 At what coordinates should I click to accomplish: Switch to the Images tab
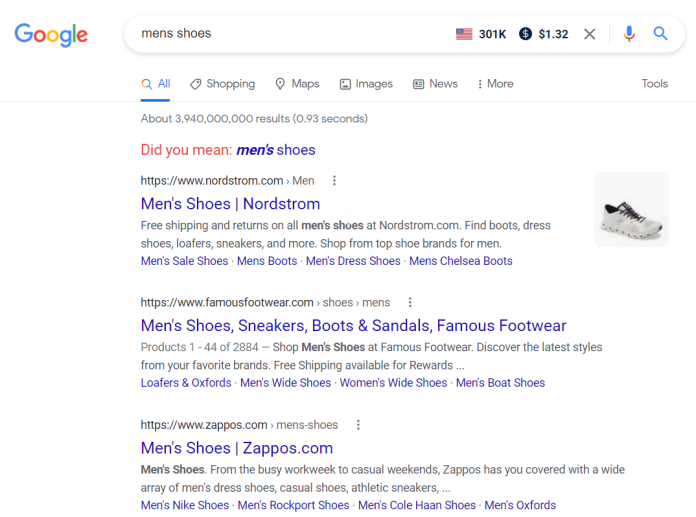pyautogui.click(x=366, y=84)
